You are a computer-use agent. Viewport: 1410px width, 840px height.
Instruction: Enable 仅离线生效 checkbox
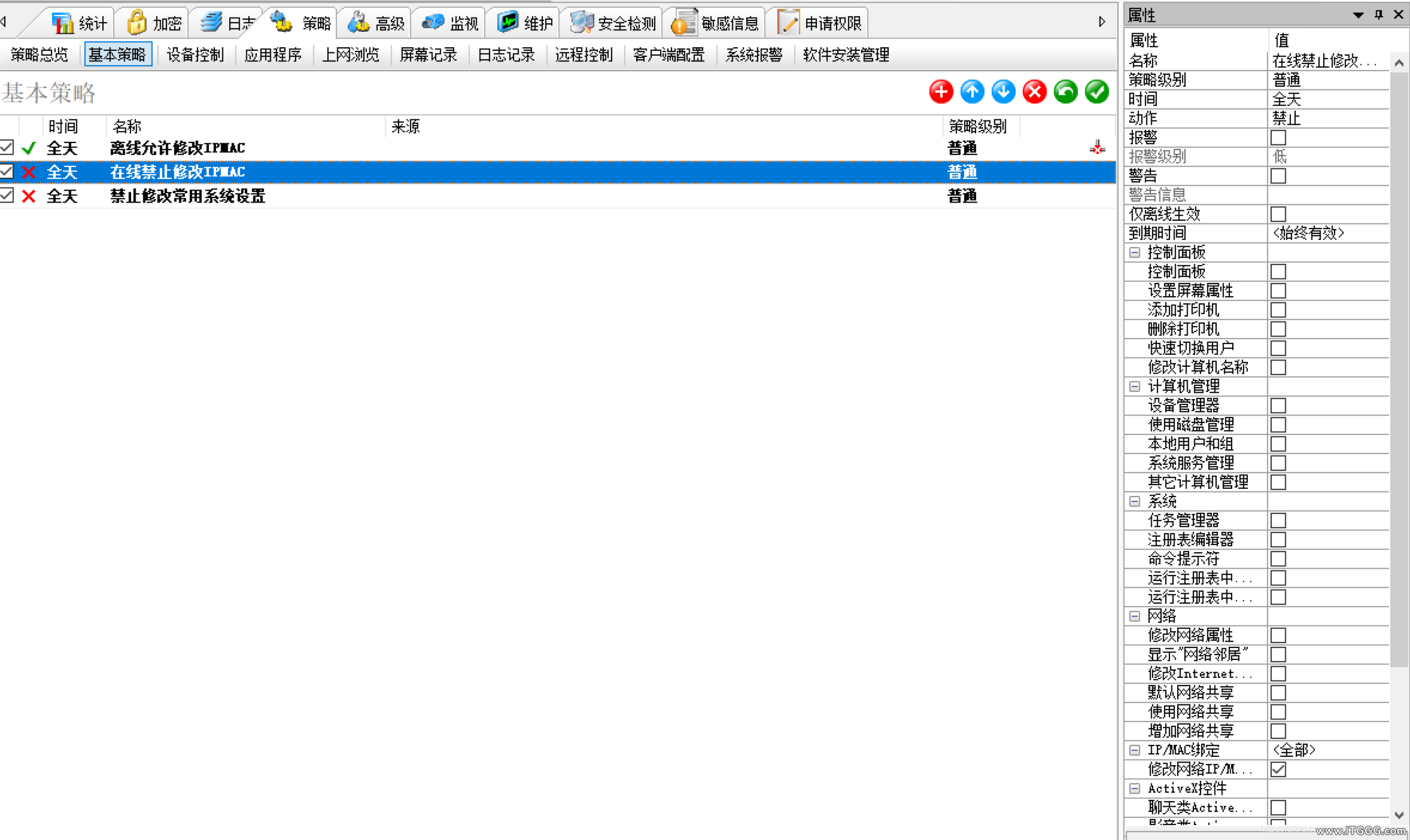pyautogui.click(x=1278, y=214)
